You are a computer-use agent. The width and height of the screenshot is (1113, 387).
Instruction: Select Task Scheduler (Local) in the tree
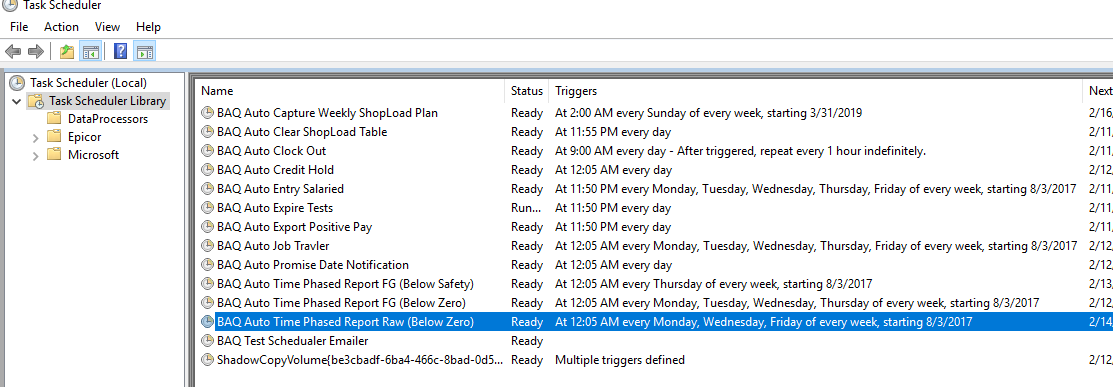pyautogui.click(x=88, y=82)
